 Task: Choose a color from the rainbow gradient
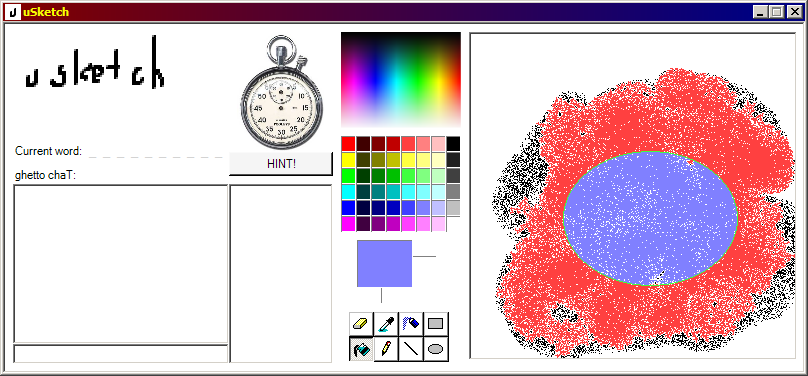(x=401, y=79)
